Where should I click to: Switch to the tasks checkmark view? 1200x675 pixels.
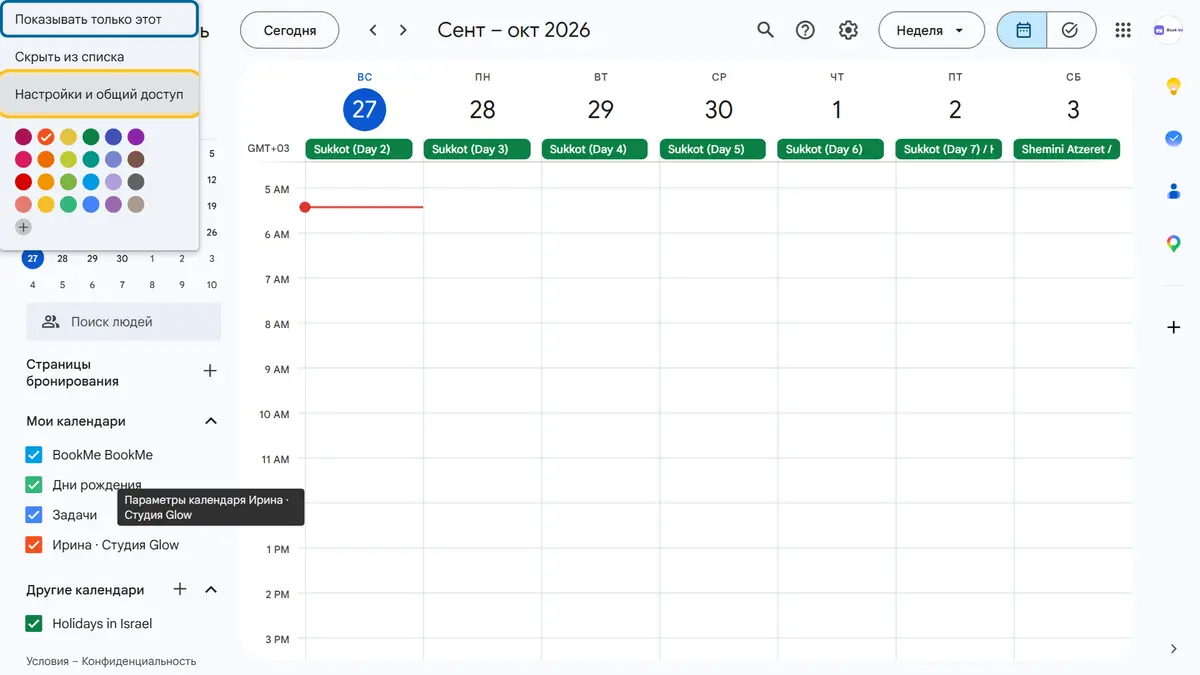pos(1070,30)
